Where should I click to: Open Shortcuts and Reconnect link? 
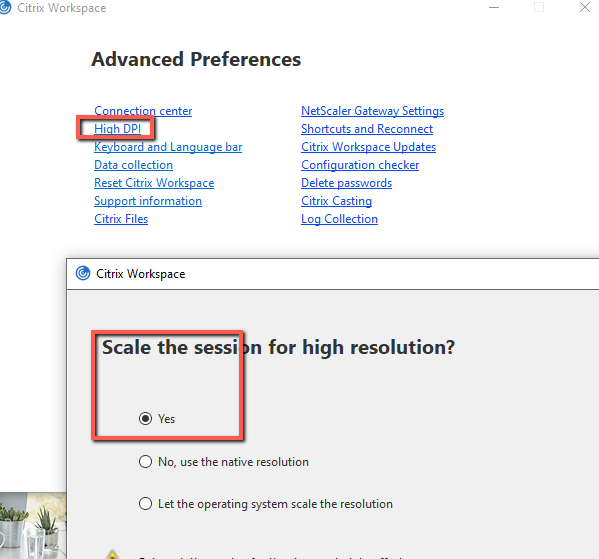[x=367, y=129]
